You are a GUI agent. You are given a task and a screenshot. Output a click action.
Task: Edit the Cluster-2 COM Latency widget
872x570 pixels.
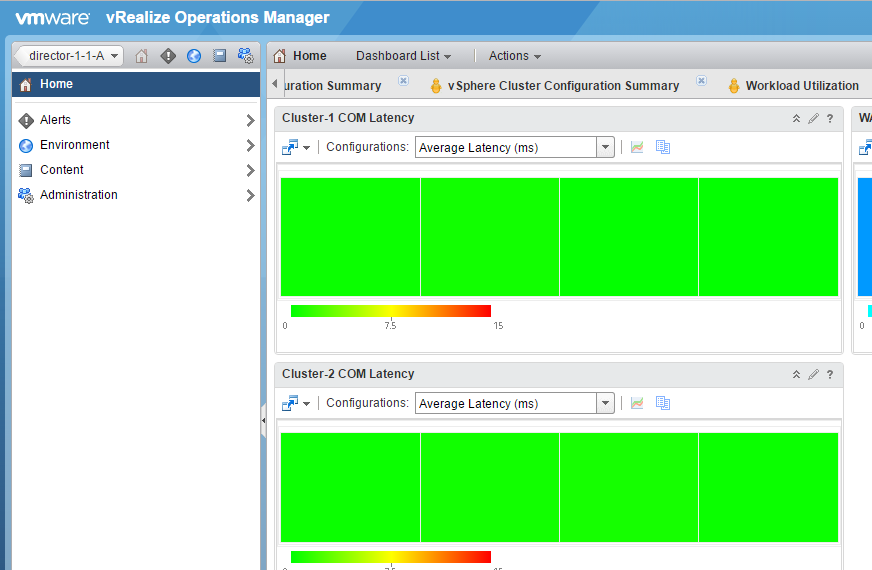point(813,374)
